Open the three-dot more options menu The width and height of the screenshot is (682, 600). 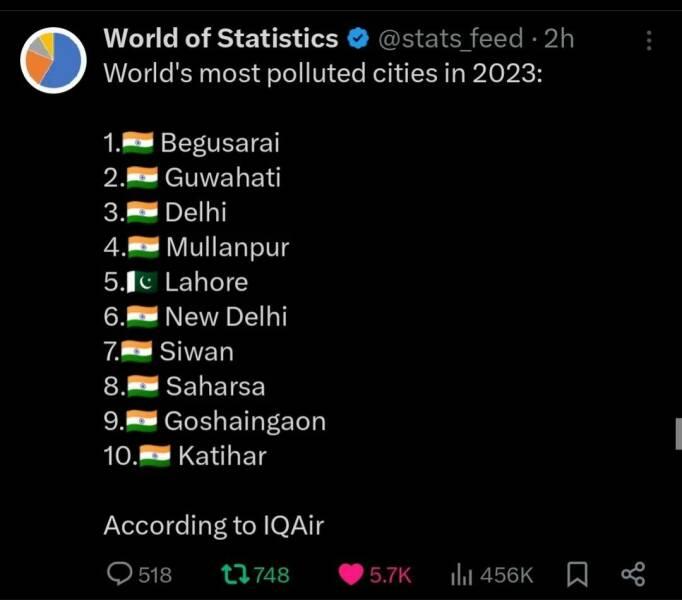pyautogui.click(x=649, y=40)
